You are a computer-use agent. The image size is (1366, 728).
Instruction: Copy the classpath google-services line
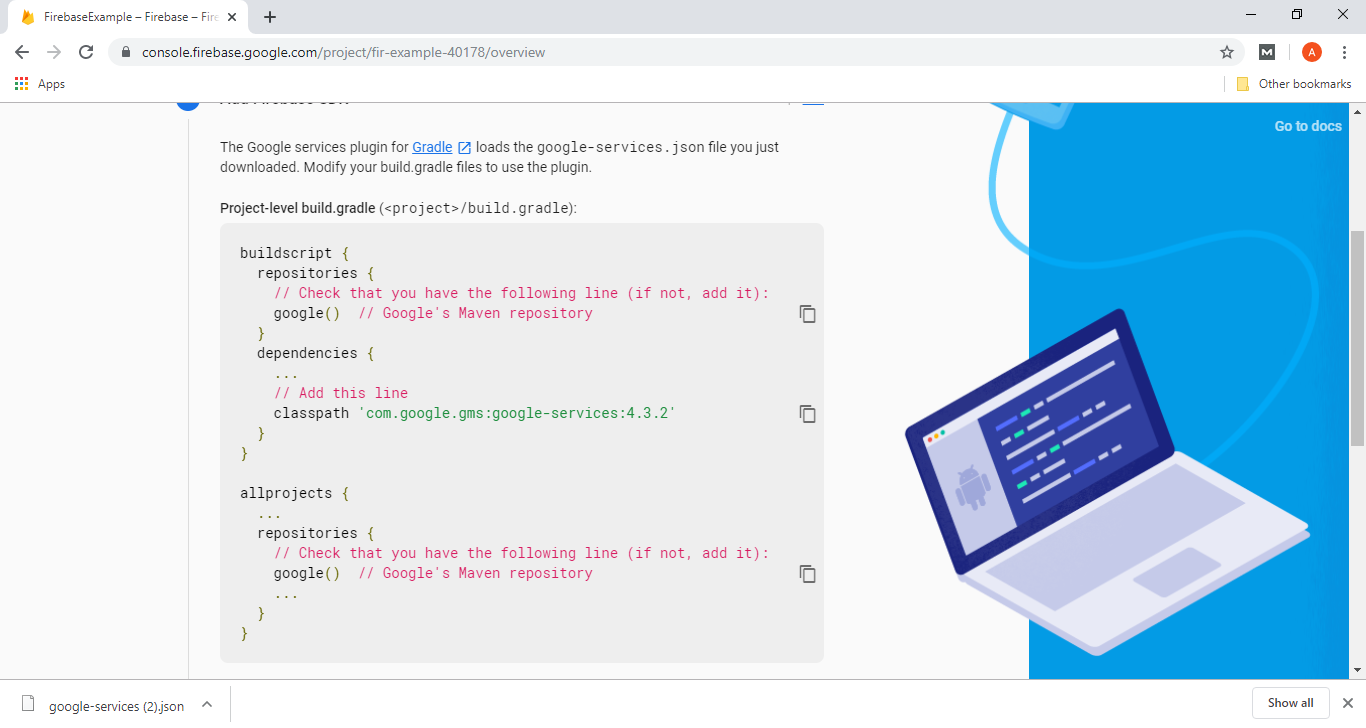pos(808,414)
